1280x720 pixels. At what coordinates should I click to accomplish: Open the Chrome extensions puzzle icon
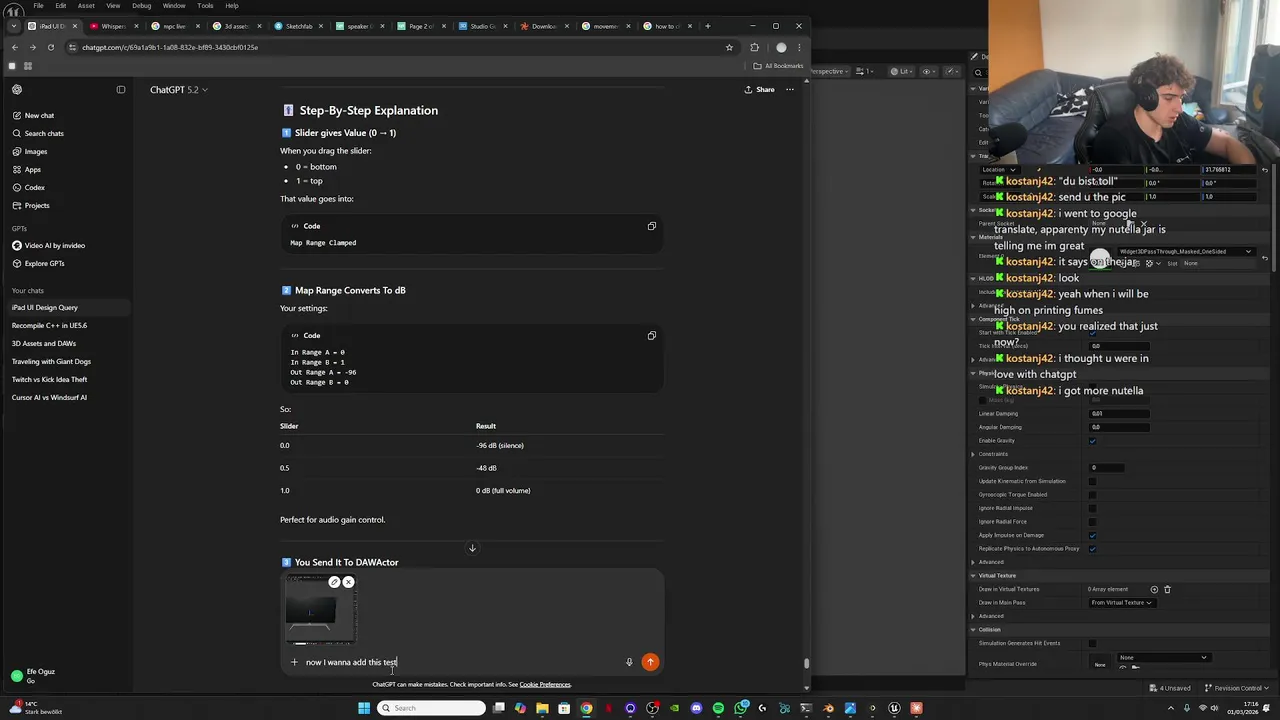tap(755, 47)
